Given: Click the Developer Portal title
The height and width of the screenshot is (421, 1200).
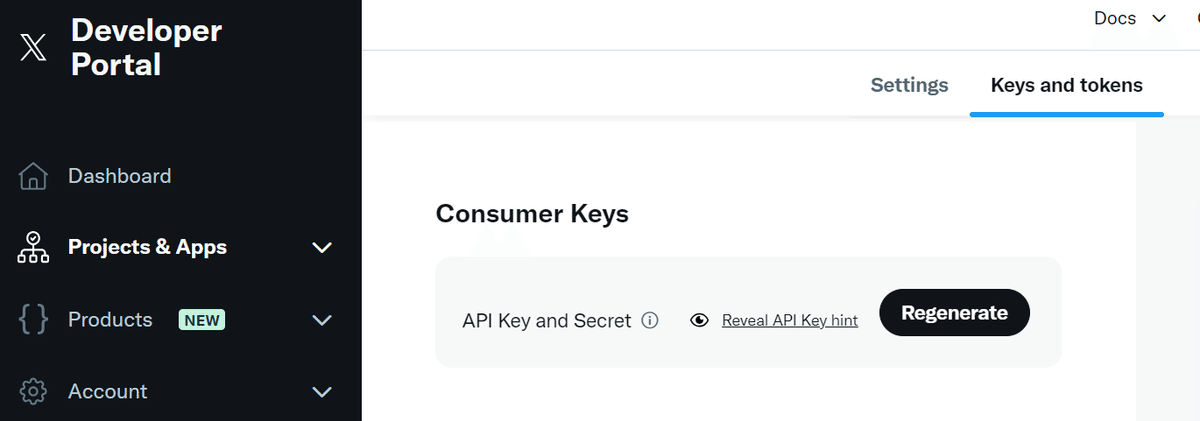Looking at the screenshot, I should (146, 47).
